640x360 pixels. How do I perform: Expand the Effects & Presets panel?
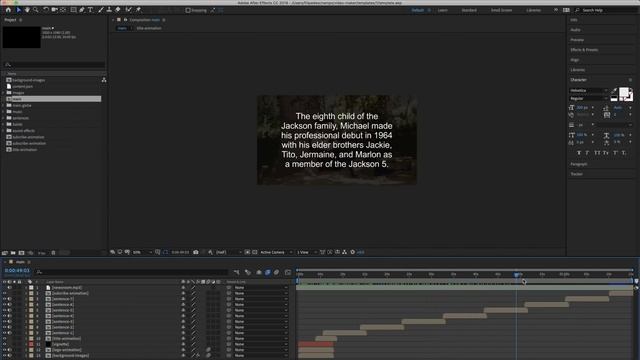click(x=584, y=50)
